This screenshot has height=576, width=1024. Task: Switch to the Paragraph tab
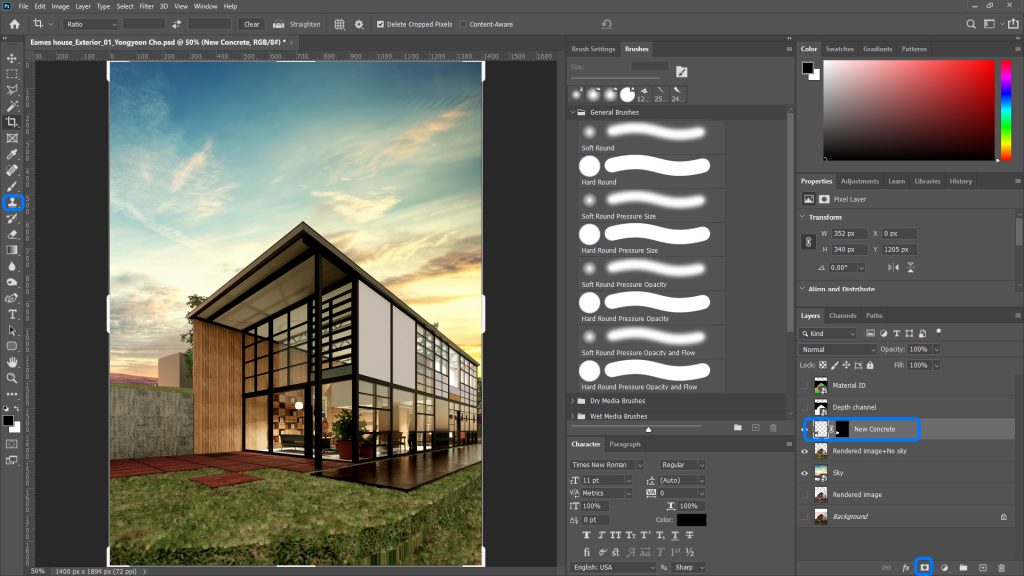point(627,444)
